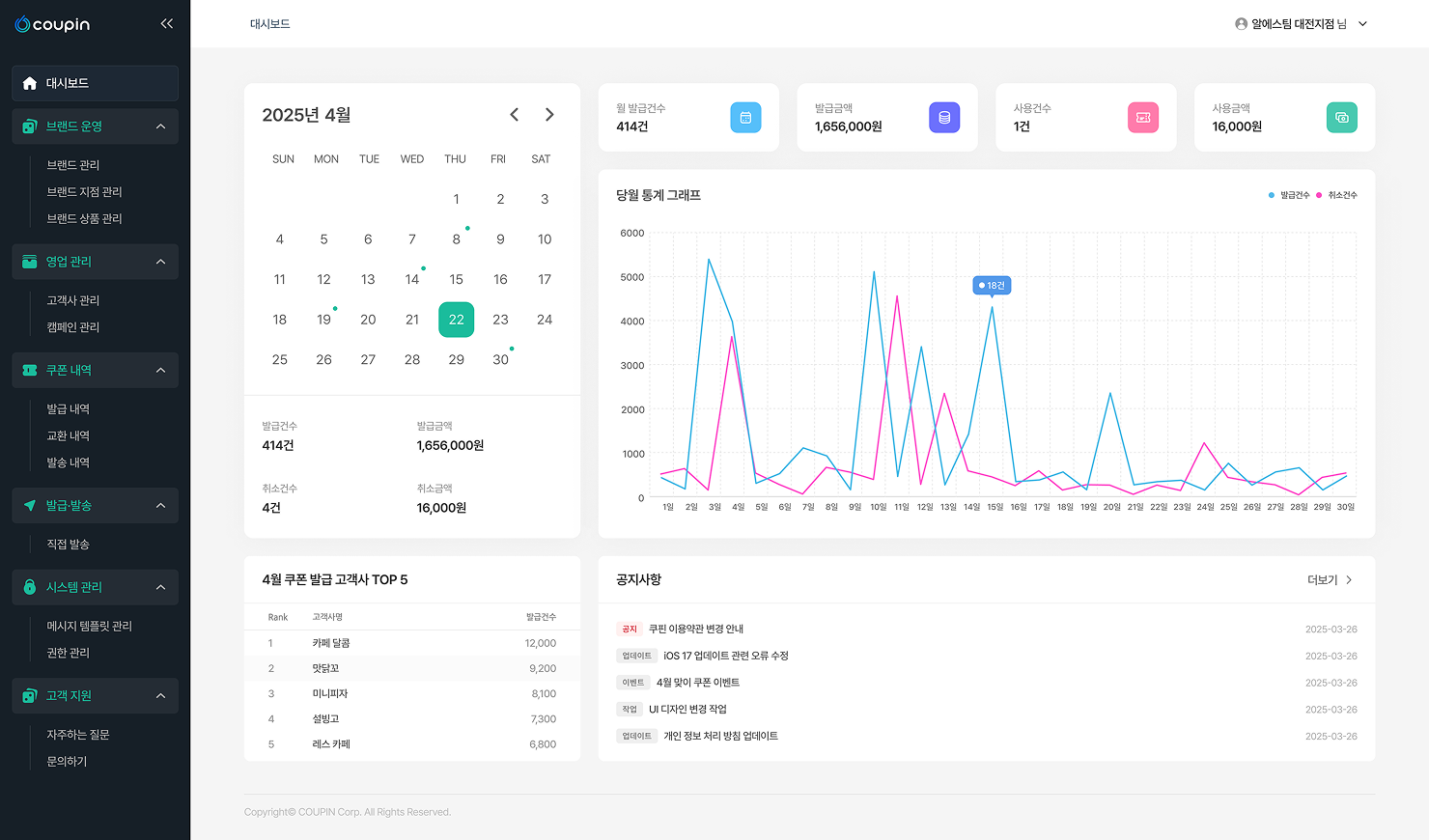The height and width of the screenshot is (840, 1429).
Task: Collapse the sidebar with double-chevron icon
Action: click(x=166, y=24)
